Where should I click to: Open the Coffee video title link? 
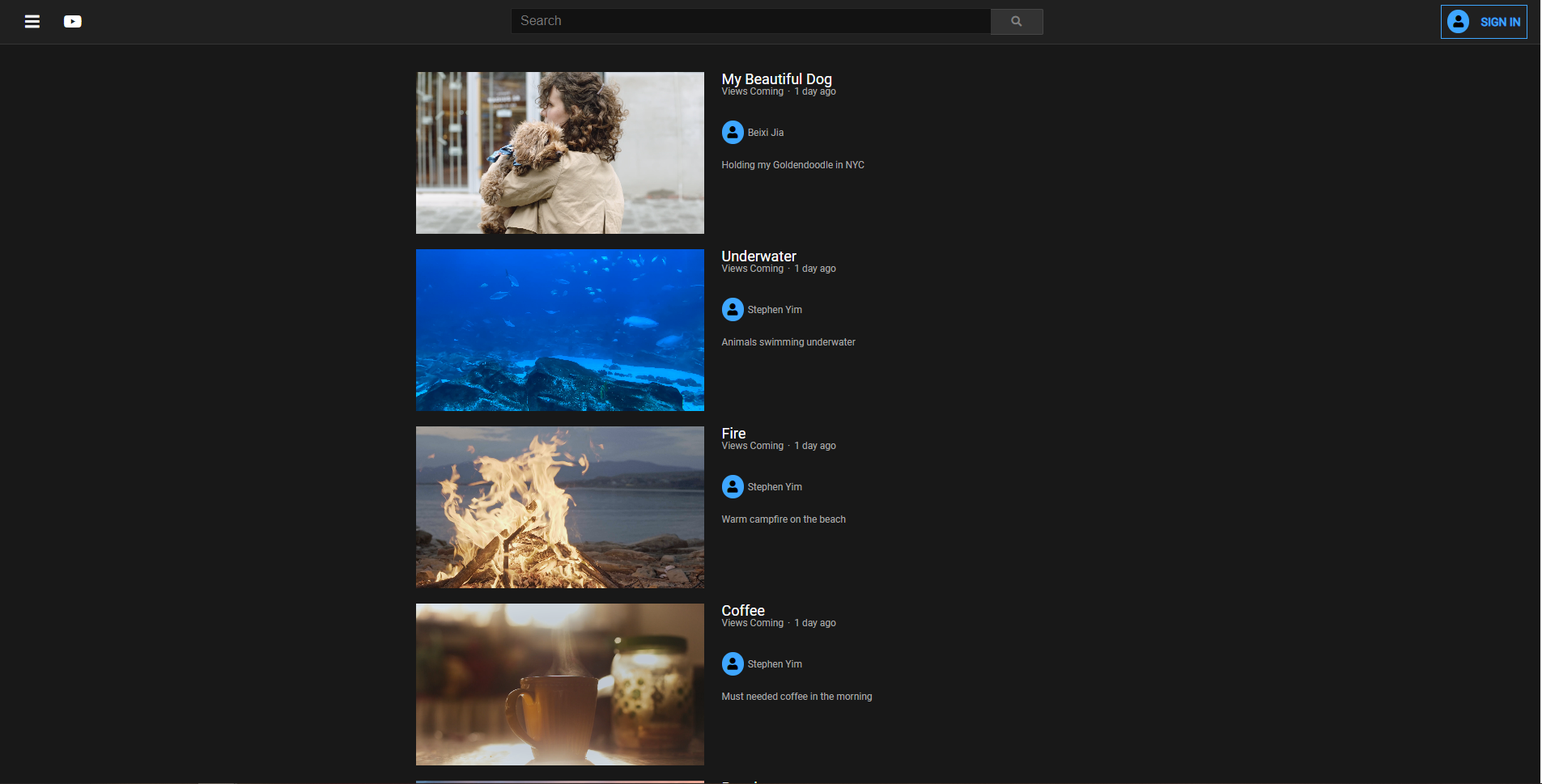(x=742, y=610)
